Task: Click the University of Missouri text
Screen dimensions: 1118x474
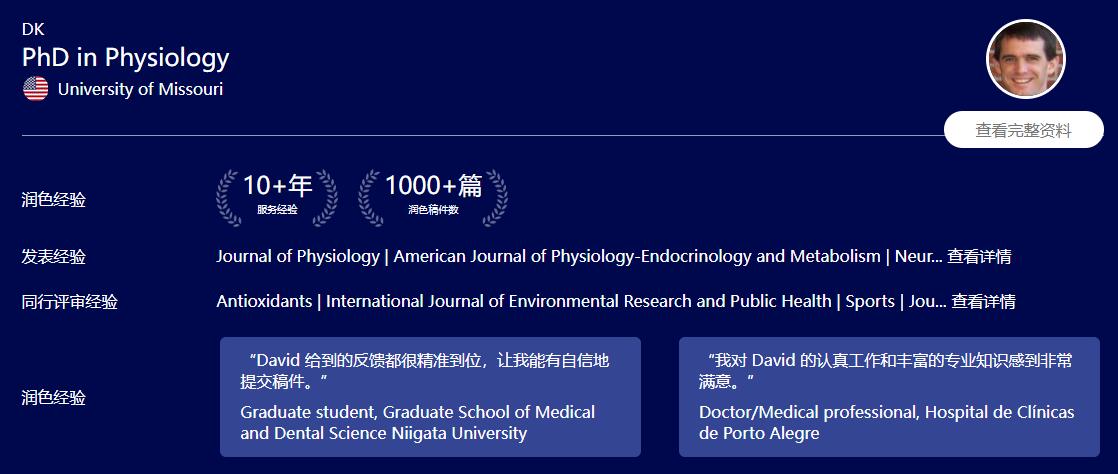Action: click(140, 89)
